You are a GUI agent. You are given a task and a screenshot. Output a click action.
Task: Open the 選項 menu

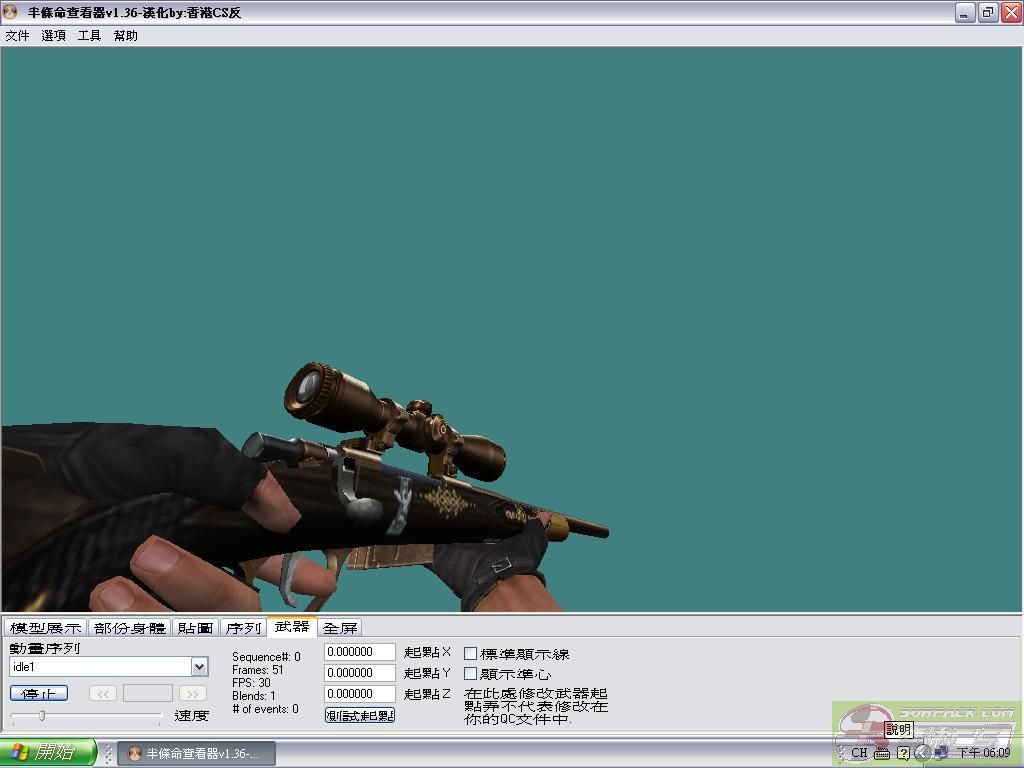(54, 36)
